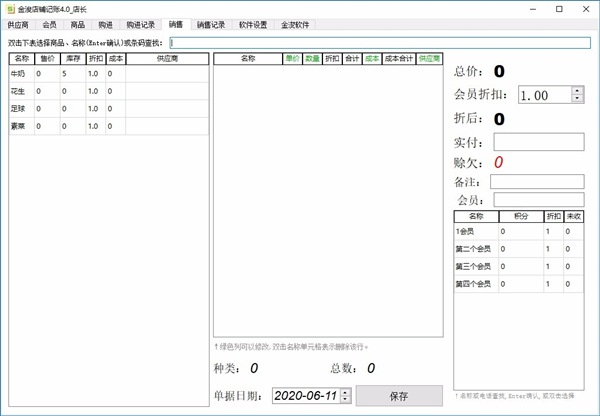Click the 备注 remarks text box

tap(536, 181)
